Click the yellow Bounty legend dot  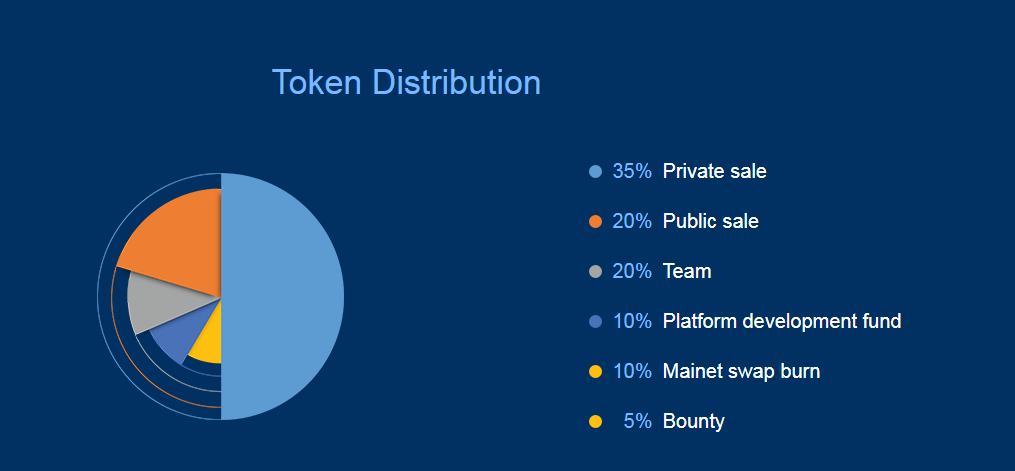point(596,421)
